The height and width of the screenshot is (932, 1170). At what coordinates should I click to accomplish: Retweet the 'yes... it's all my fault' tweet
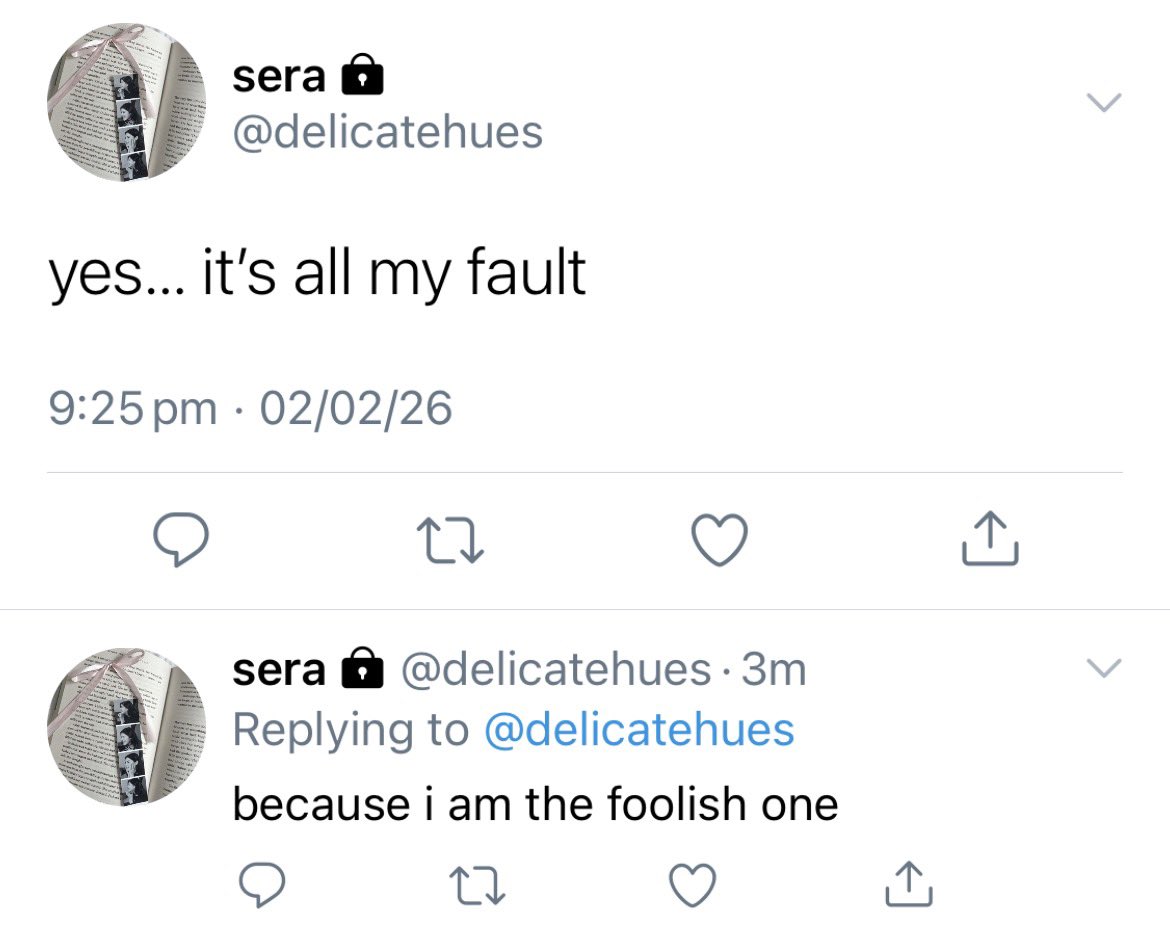coord(450,541)
